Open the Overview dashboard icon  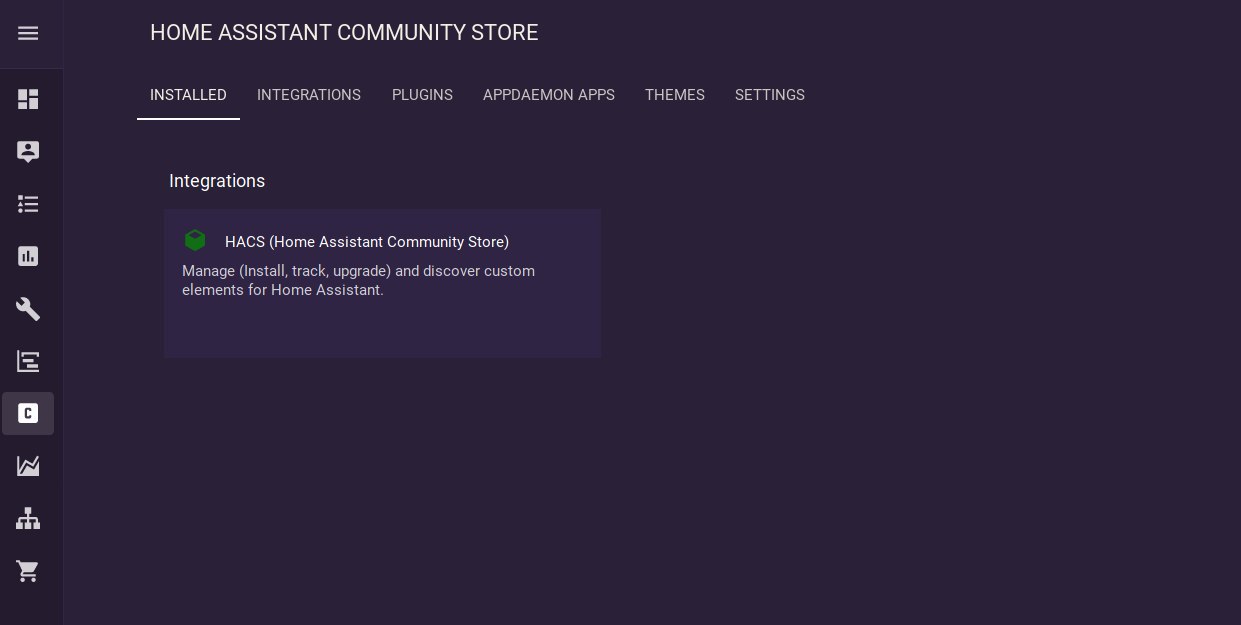click(x=28, y=99)
